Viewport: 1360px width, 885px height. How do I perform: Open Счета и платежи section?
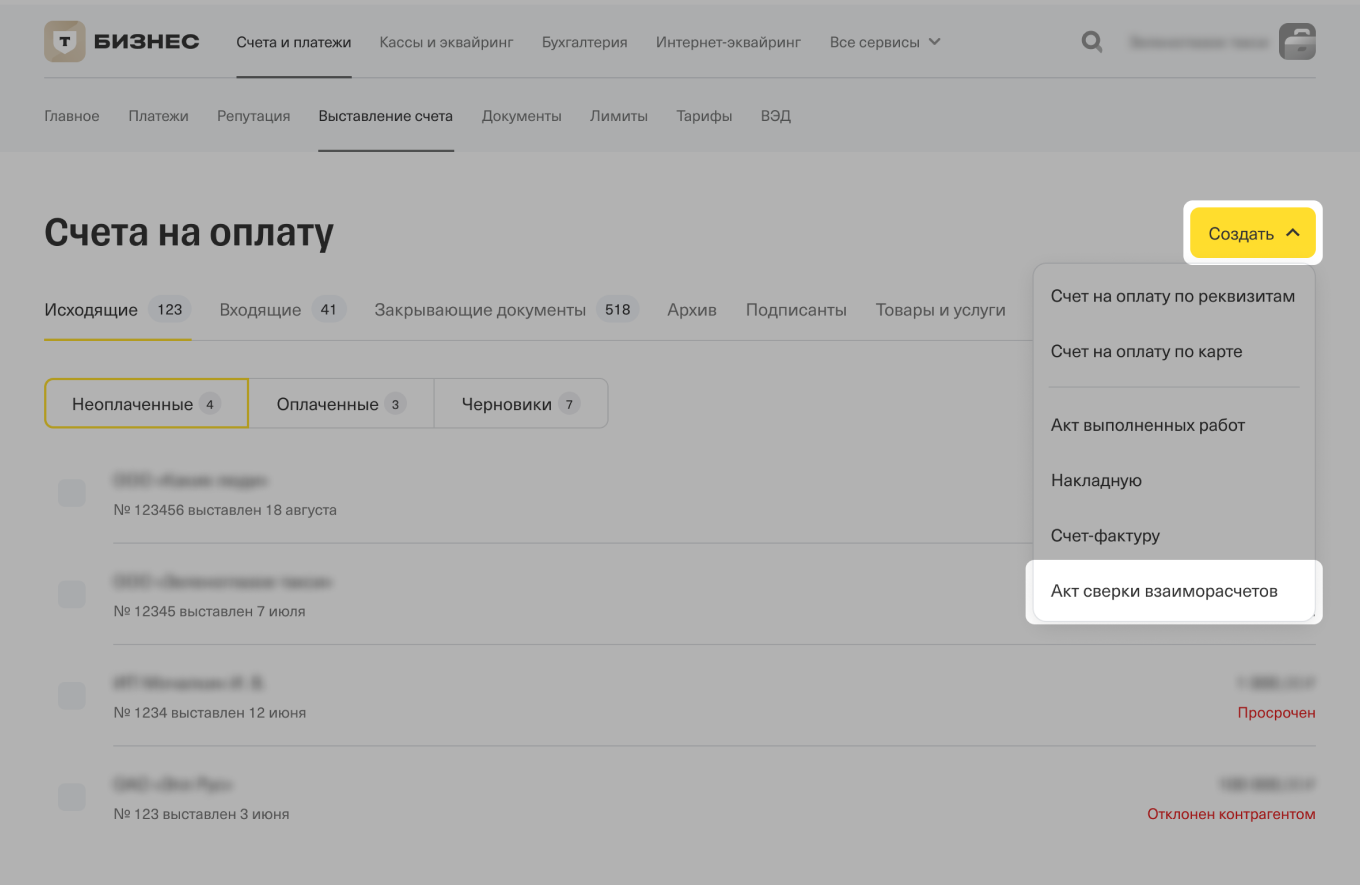pos(294,42)
